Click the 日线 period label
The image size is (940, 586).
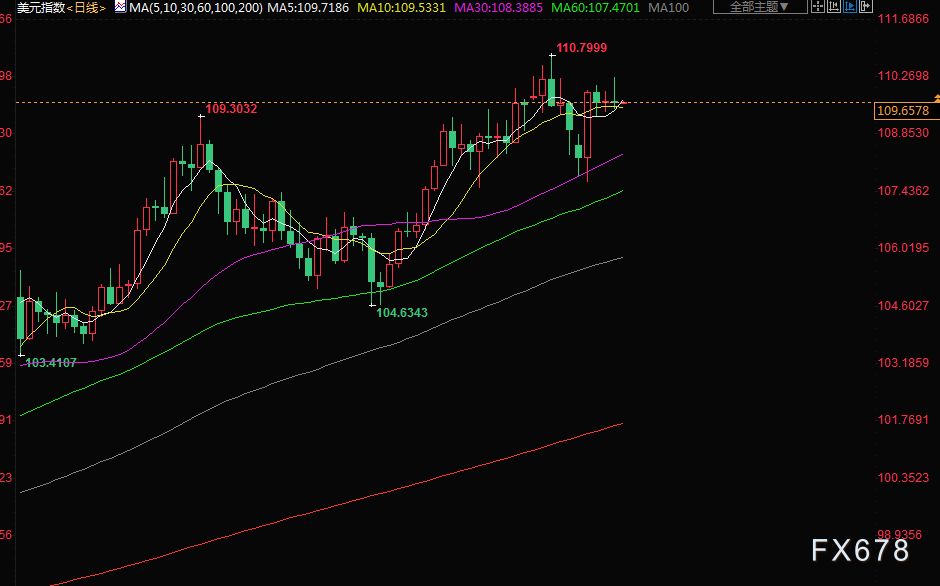tap(86, 8)
